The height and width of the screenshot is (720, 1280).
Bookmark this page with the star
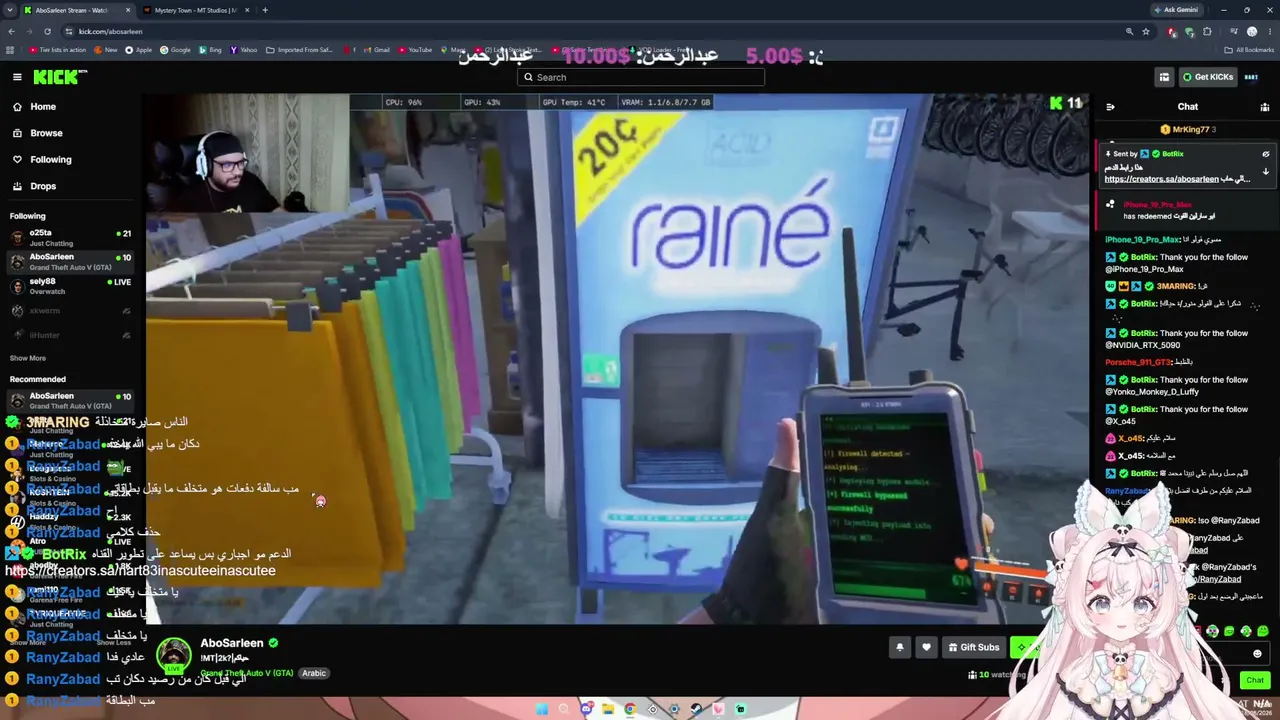pyautogui.click(x=1146, y=31)
